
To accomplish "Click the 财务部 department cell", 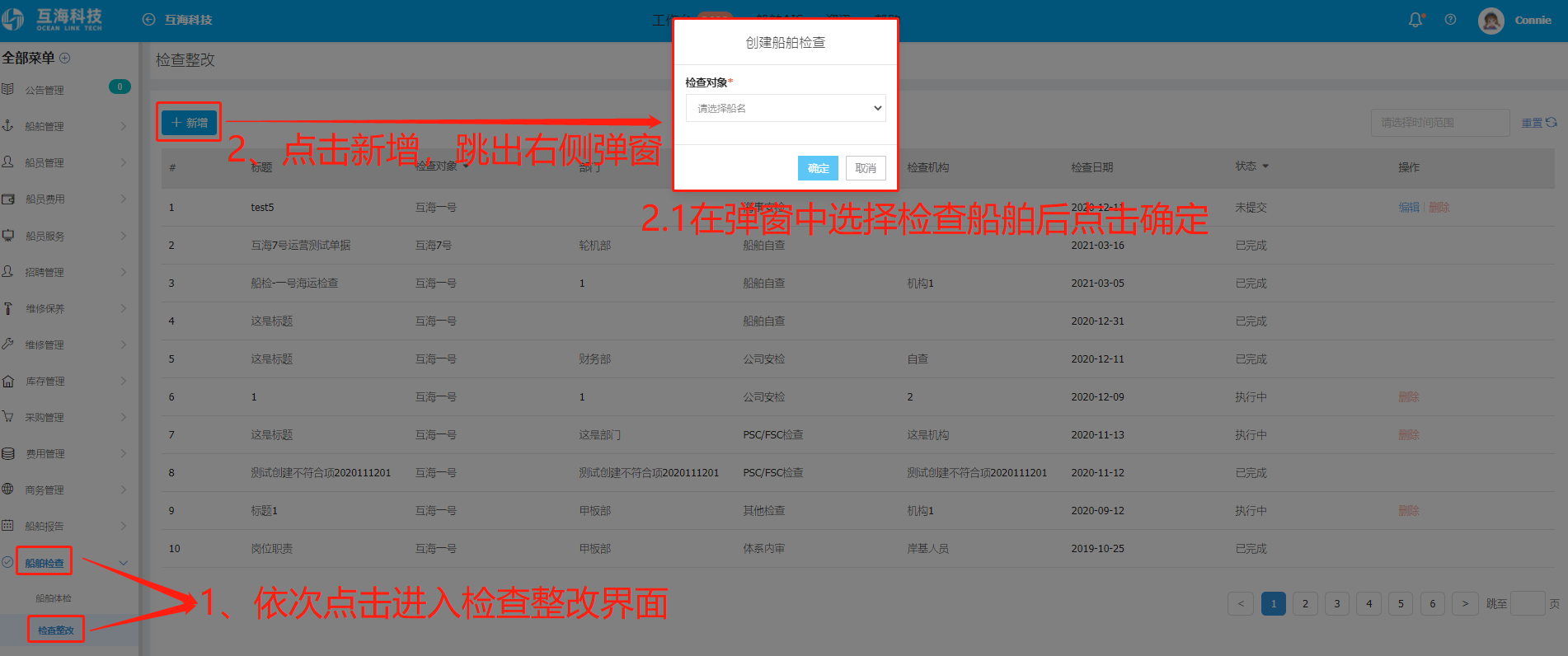I will [x=594, y=359].
